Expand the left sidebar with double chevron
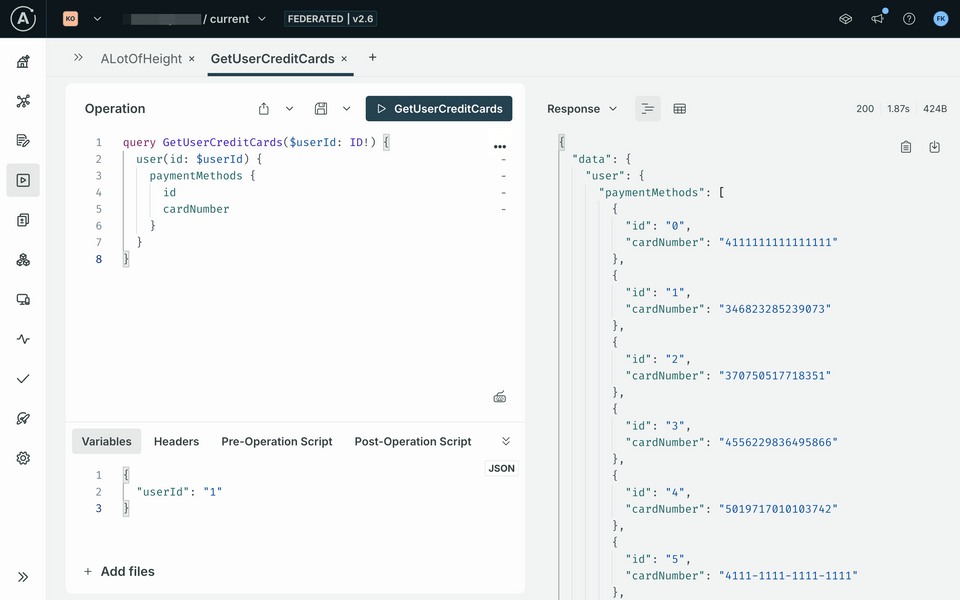Screen dimensions: 960x600 click(23, 577)
